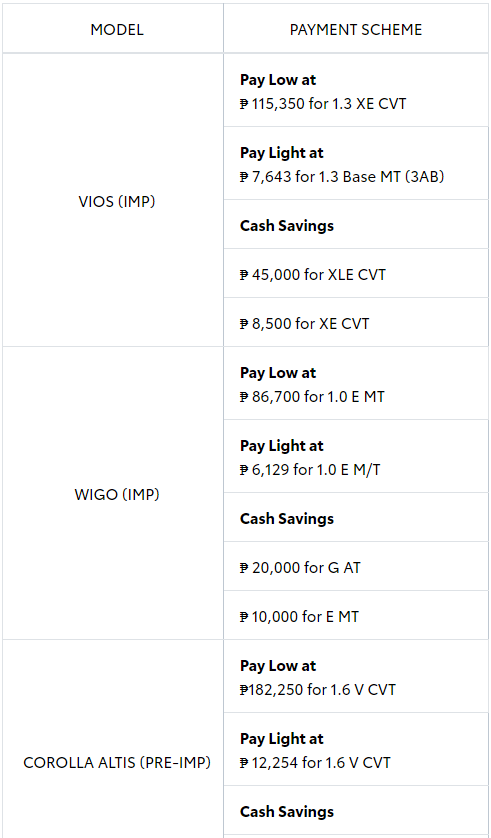Click Pay Light ₱6,129 for 1.0 E M/T
This screenshot has width=491, height=838.
click(356, 456)
